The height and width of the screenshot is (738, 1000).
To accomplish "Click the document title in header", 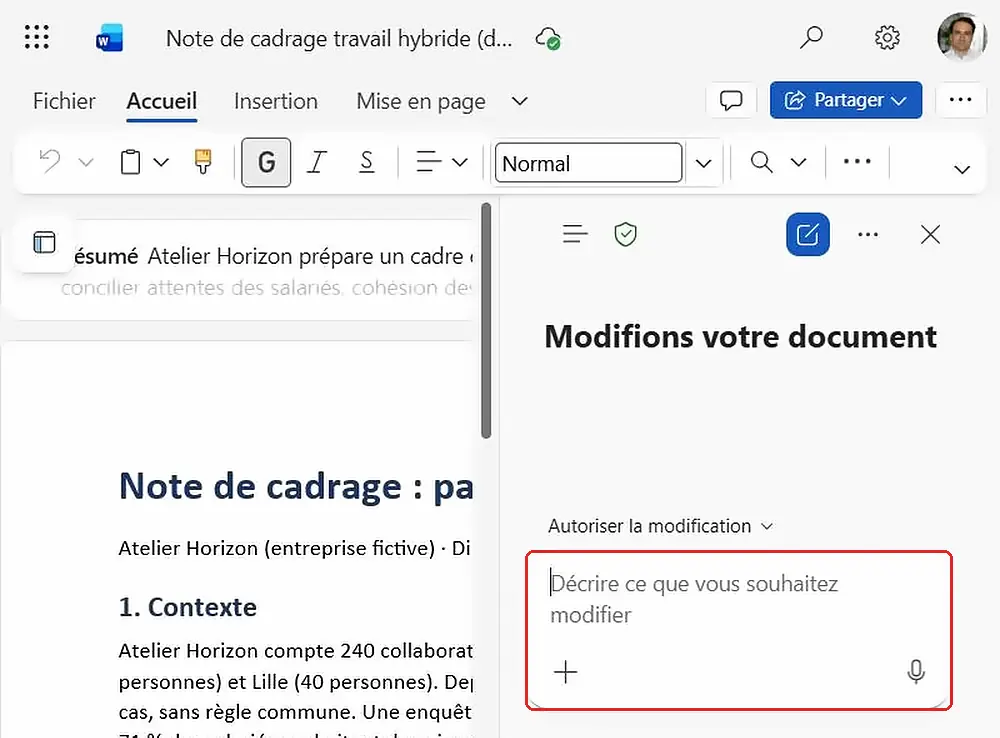I will pos(339,39).
